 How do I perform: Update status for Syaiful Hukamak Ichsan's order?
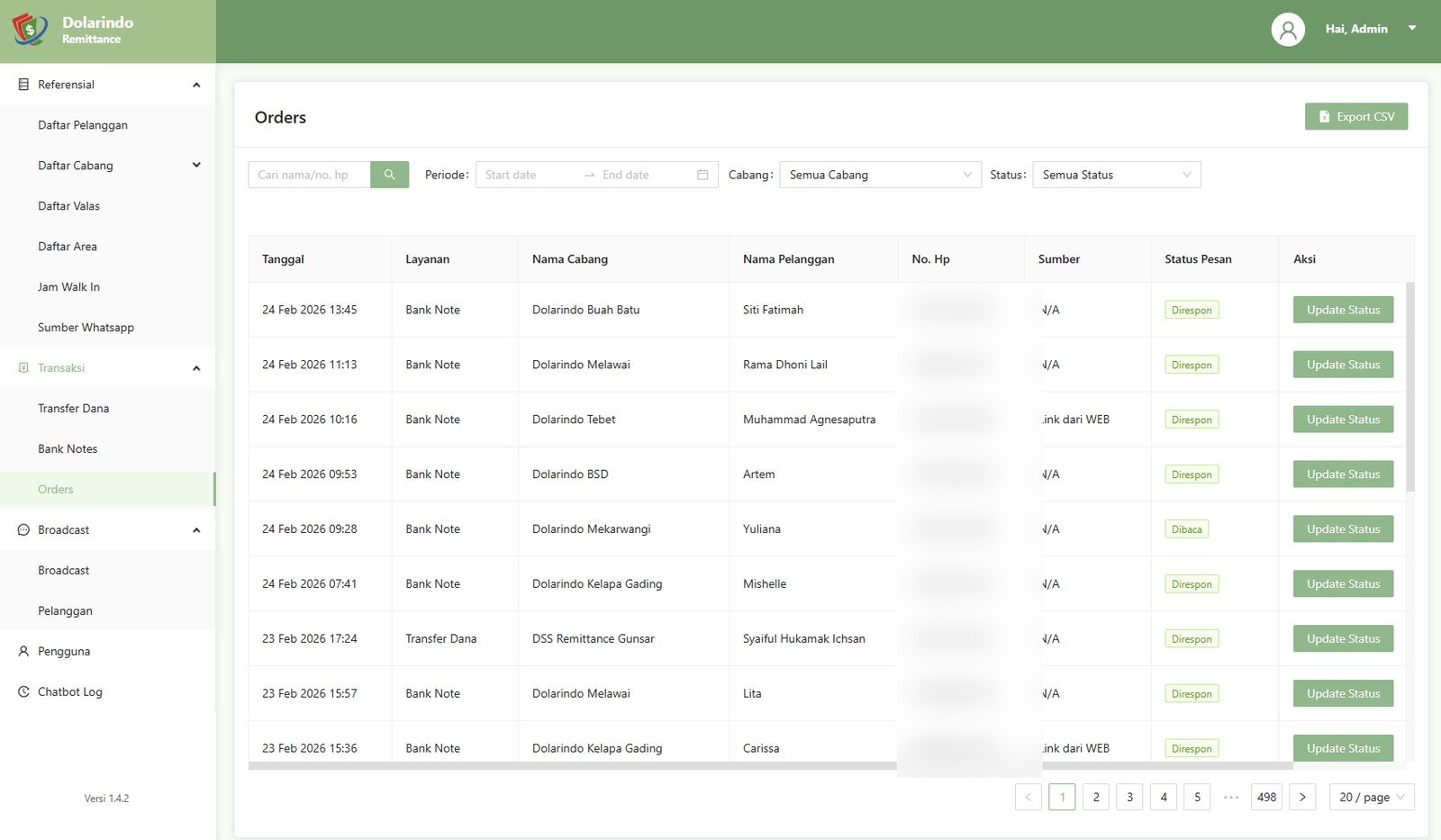point(1343,639)
